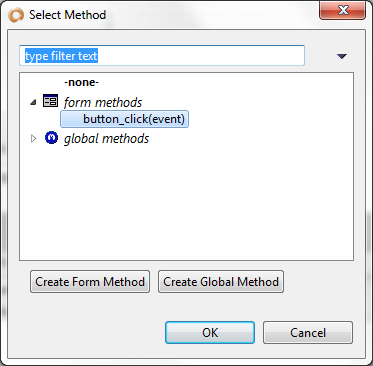Collapse the form methods node

point(33,102)
